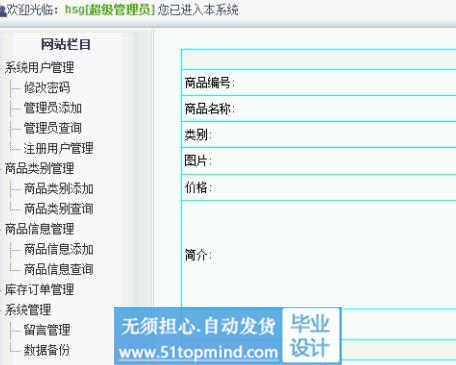Image resolution: width=456 pixels, height=365 pixels.
Task: Expand the 系统用户管理 menu group
Action: tap(39, 68)
